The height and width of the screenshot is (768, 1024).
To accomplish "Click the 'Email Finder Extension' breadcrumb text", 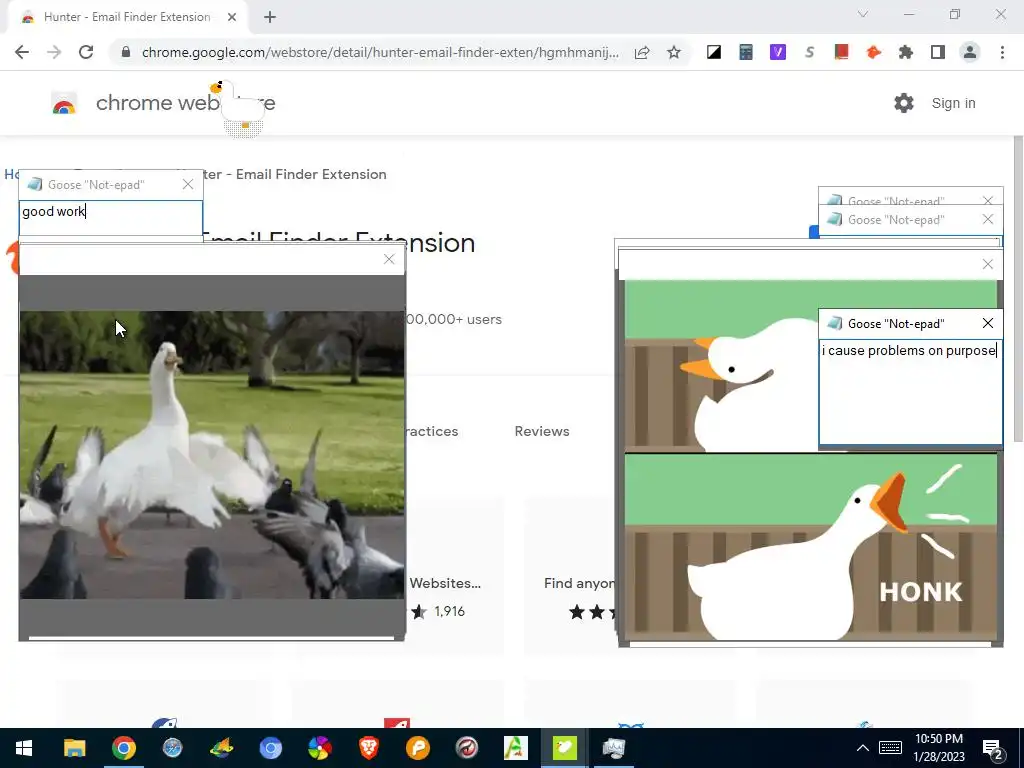I will 311,174.
